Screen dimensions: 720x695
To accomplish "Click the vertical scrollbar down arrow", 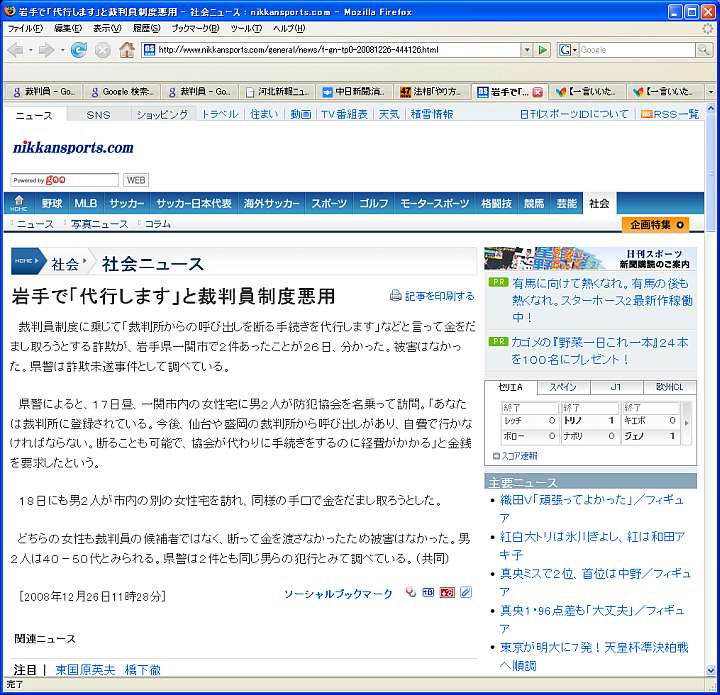I will pos(710,668).
